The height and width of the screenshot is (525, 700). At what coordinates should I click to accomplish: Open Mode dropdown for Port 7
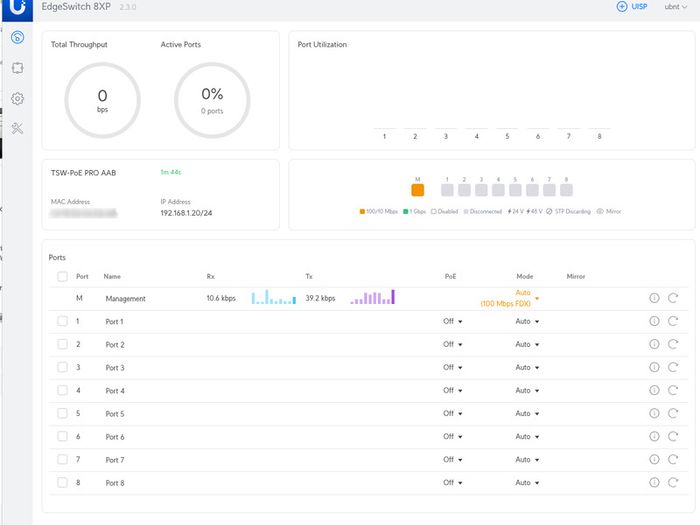(527, 459)
